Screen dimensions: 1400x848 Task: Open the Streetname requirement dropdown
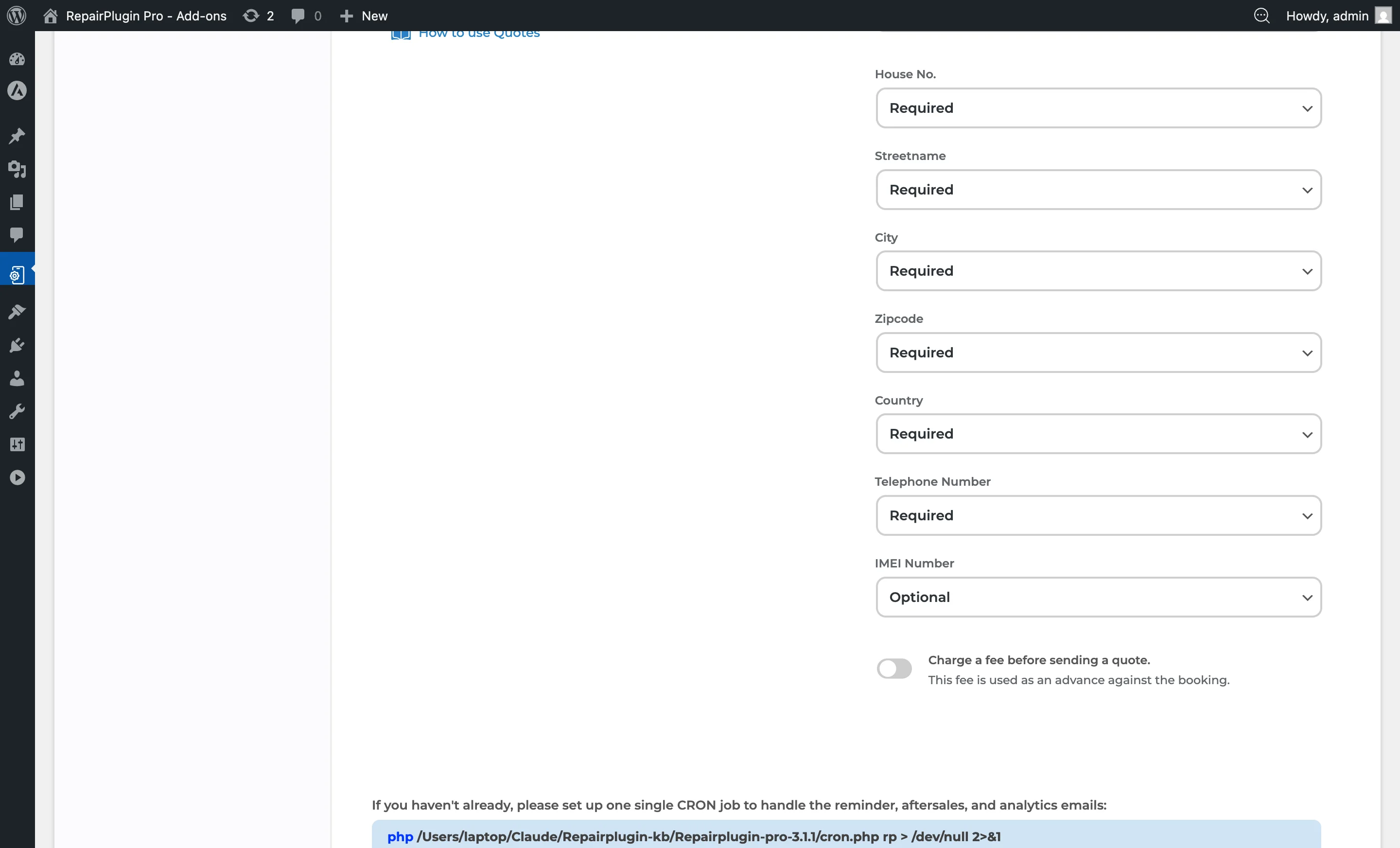pos(1098,189)
